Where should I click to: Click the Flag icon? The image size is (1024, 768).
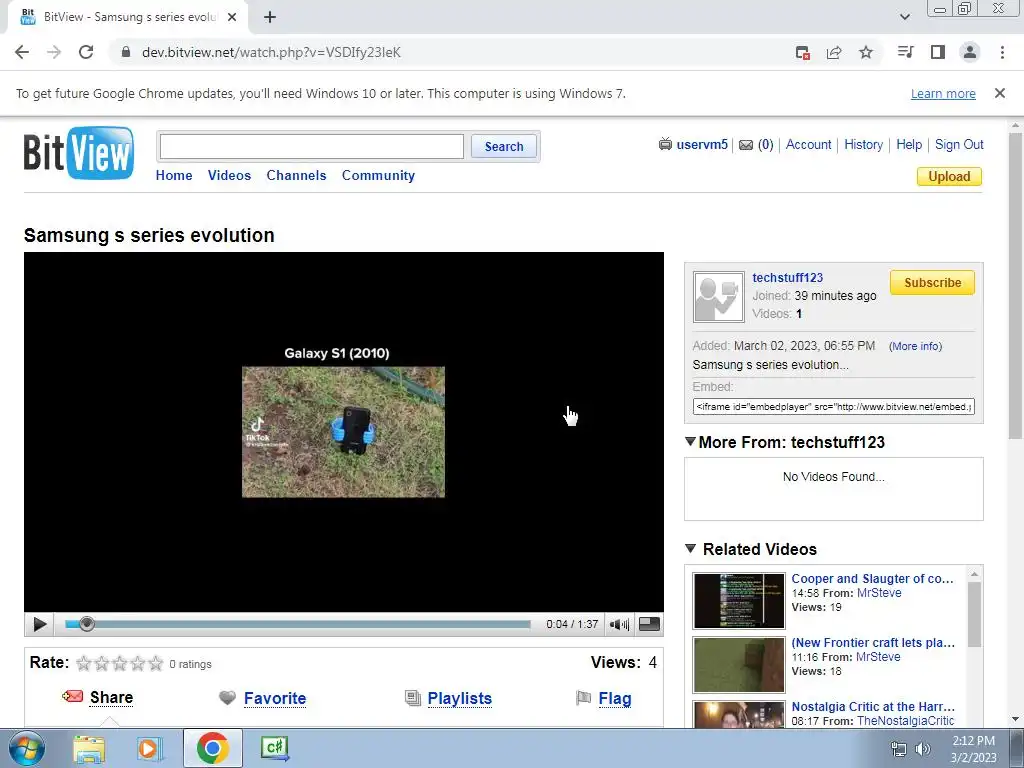pos(583,698)
